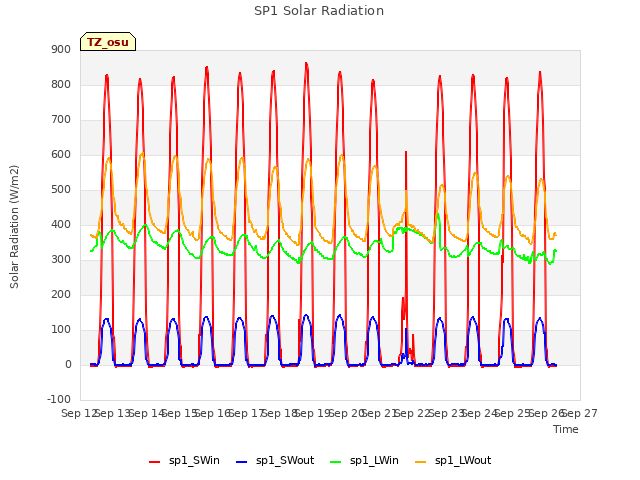Click the 100 y-axis tick label
This screenshot has width=640, height=480.
[61, 330]
